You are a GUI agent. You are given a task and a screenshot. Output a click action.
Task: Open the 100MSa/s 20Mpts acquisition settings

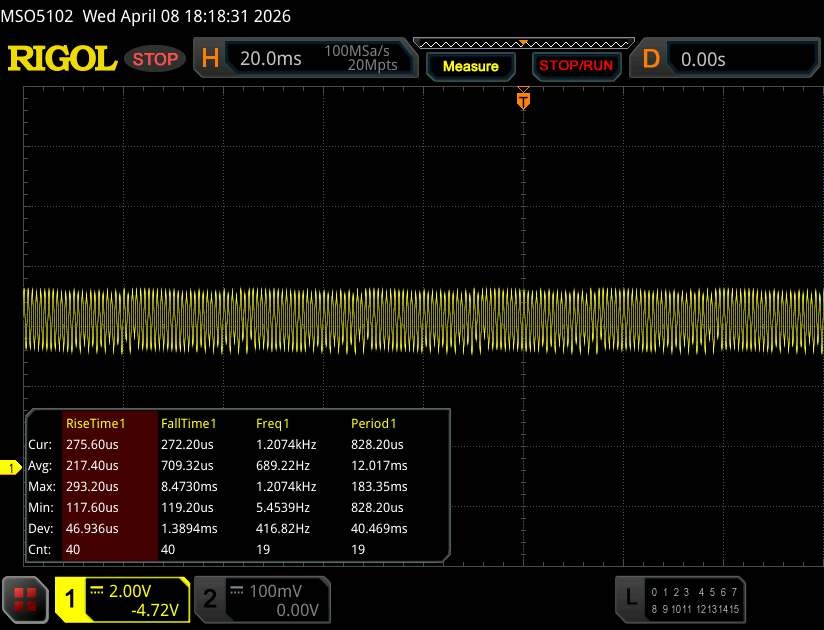click(361, 59)
